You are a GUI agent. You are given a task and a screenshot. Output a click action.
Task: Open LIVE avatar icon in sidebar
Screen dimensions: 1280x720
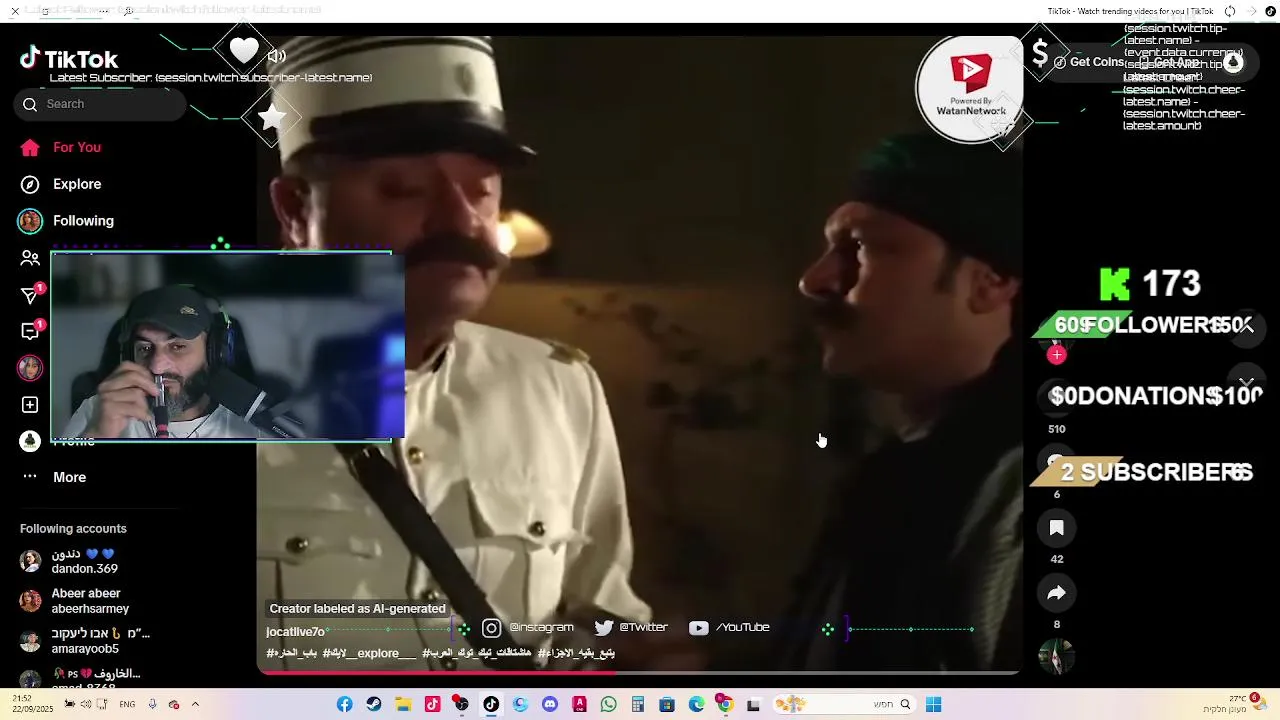[30, 367]
